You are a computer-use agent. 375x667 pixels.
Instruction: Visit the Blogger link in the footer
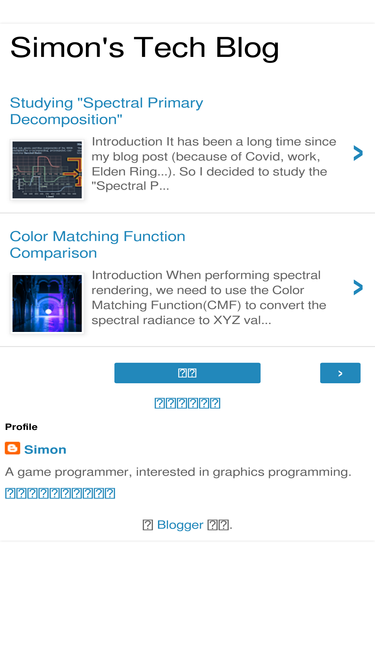tap(180, 525)
